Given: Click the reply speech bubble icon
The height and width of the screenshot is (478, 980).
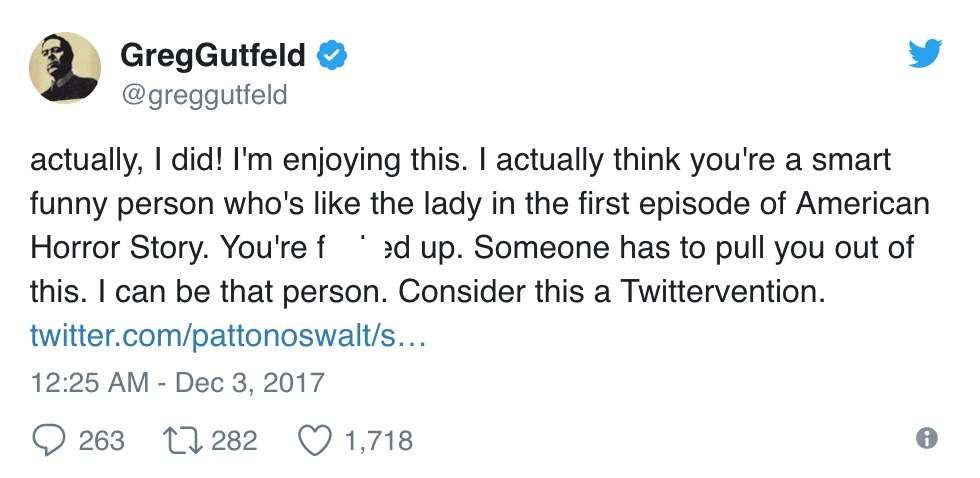Looking at the screenshot, I should (x=49, y=440).
